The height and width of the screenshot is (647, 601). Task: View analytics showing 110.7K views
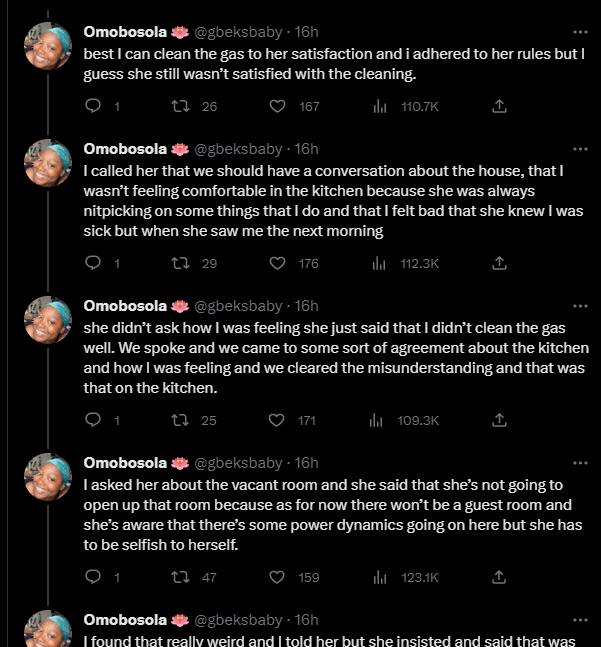(379, 106)
